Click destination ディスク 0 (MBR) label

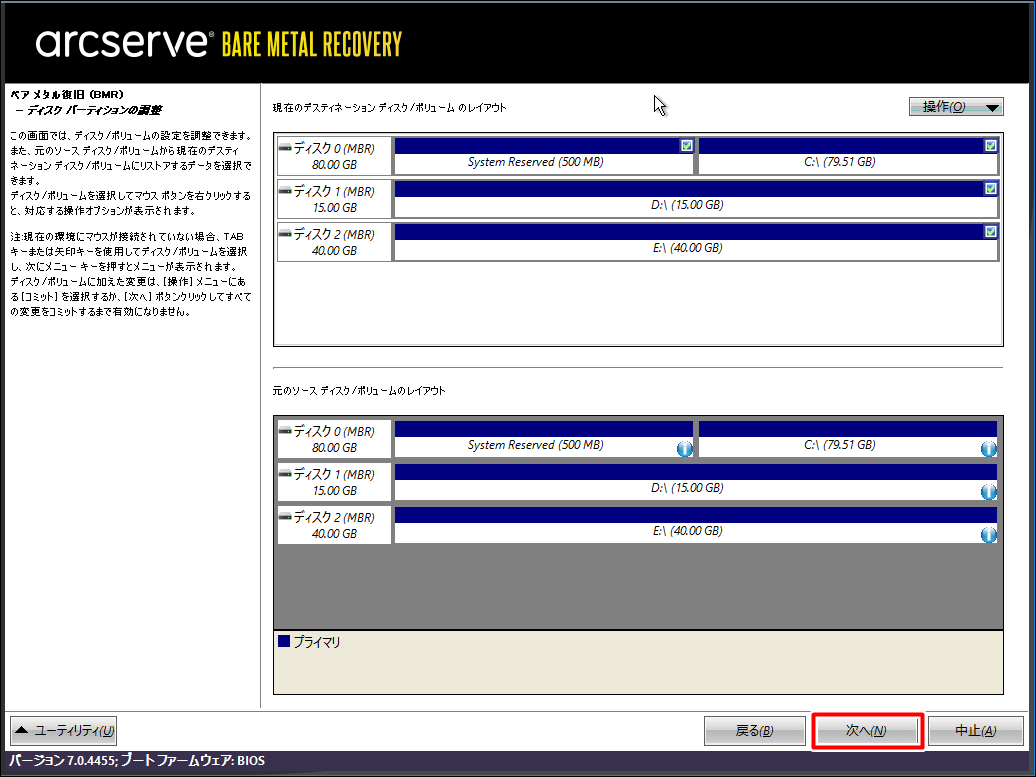334,149
